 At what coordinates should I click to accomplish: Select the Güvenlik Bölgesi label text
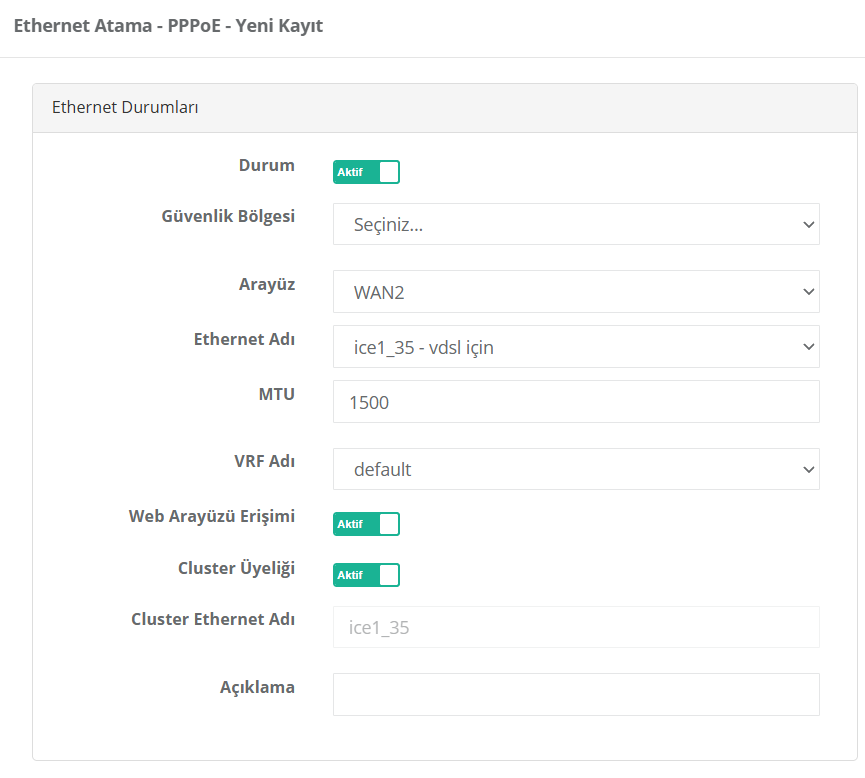(228, 215)
